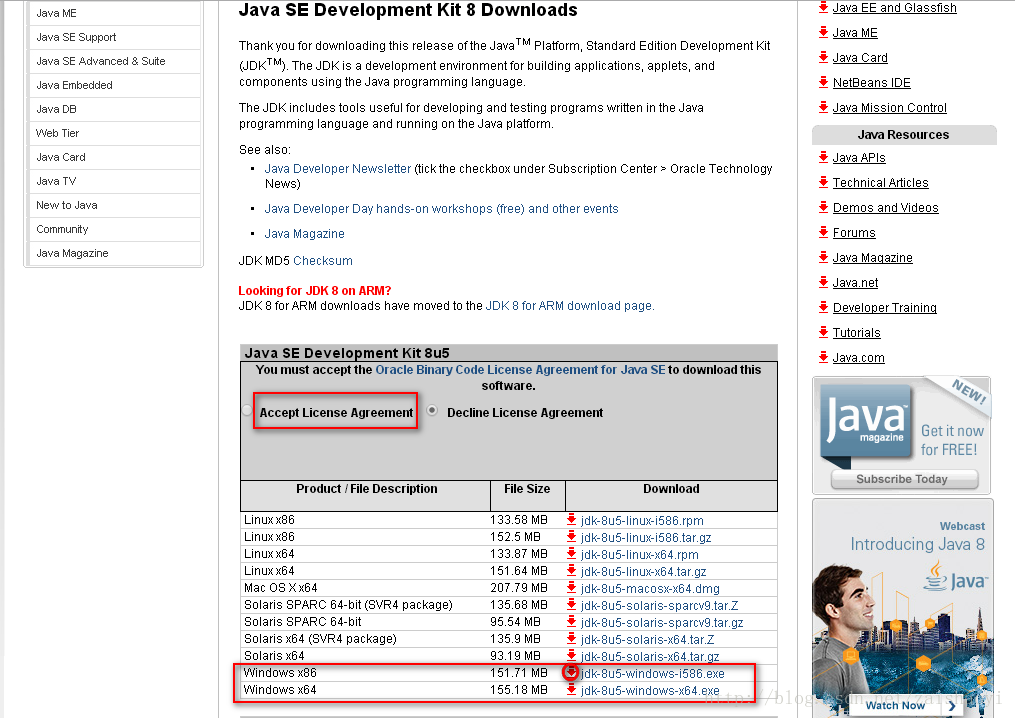Download jdk-8u5-linux-x64.tar.gz file link
1015x718 pixels.
[x=643, y=572]
